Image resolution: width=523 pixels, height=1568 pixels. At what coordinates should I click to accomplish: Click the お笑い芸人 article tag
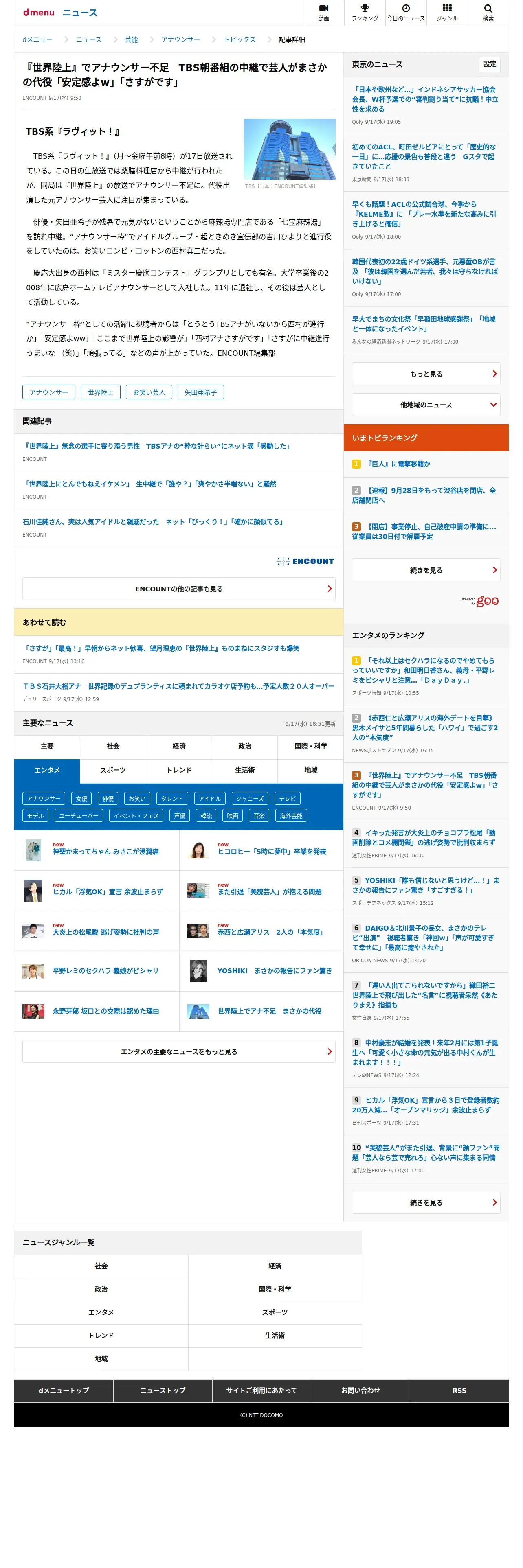(149, 392)
